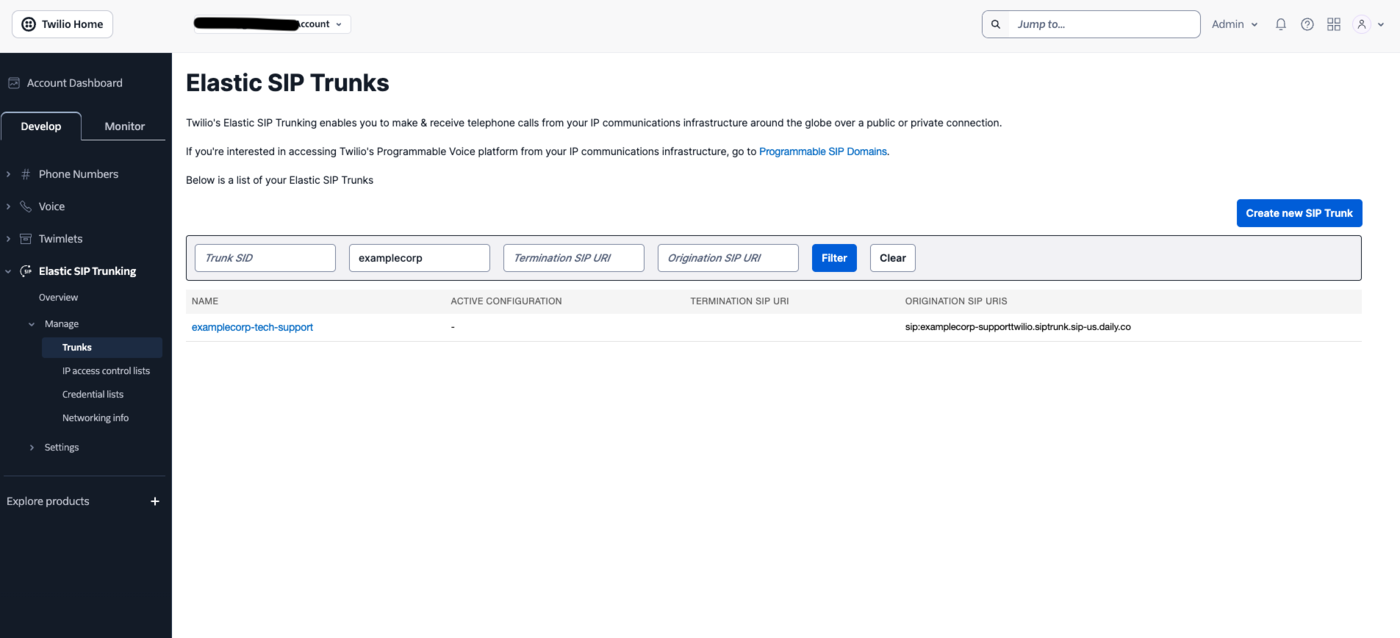This screenshot has height=638, width=1400.
Task: Open Networking info
Action: point(95,418)
